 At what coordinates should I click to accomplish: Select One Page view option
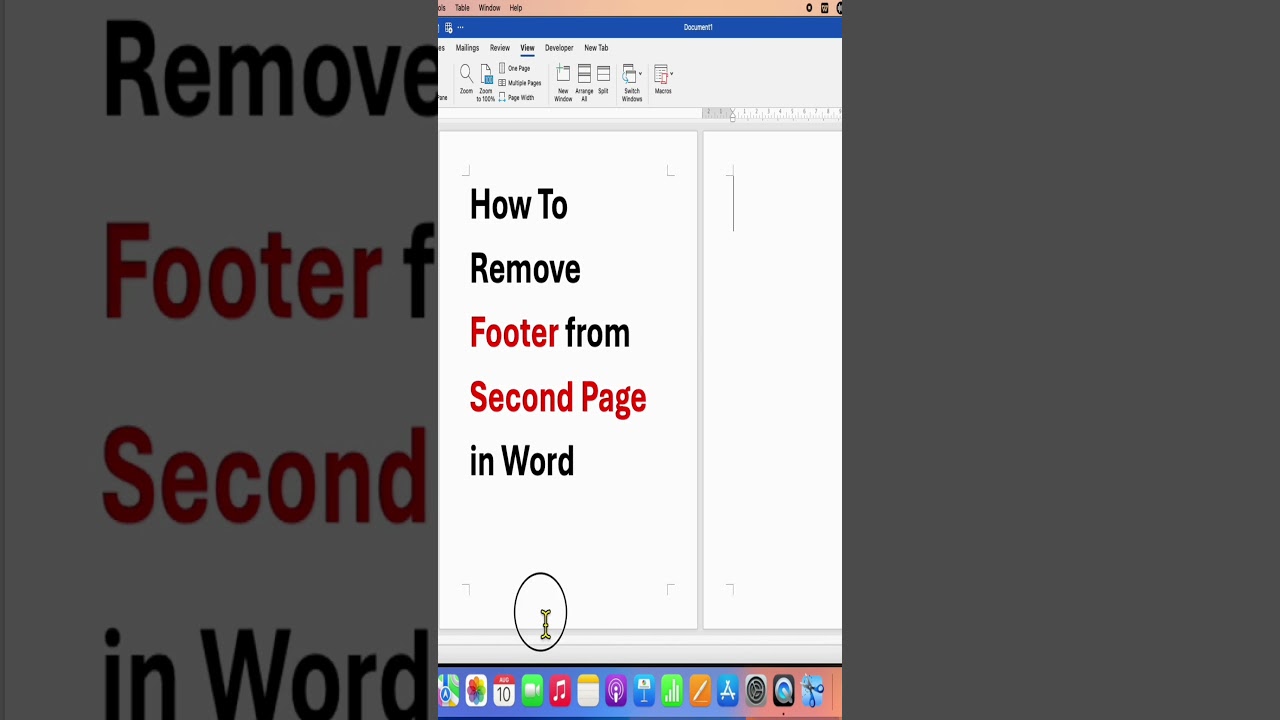515,68
